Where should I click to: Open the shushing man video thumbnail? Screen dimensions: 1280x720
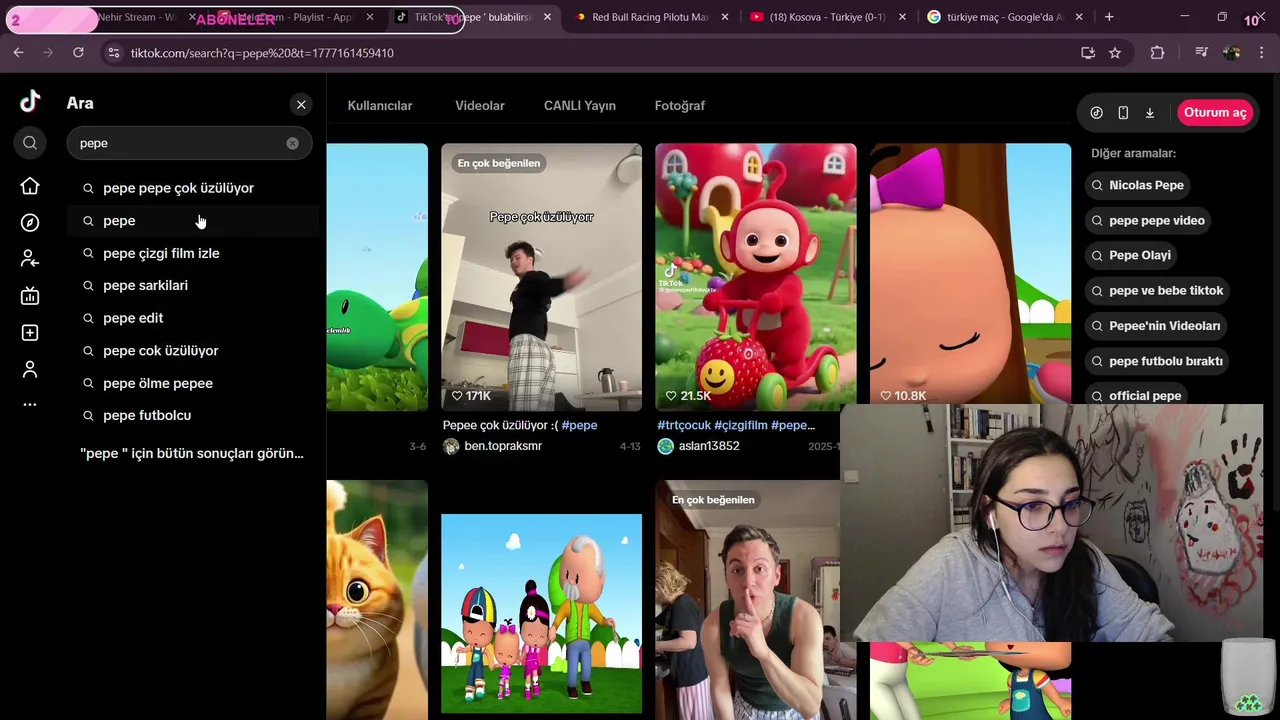[747, 600]
